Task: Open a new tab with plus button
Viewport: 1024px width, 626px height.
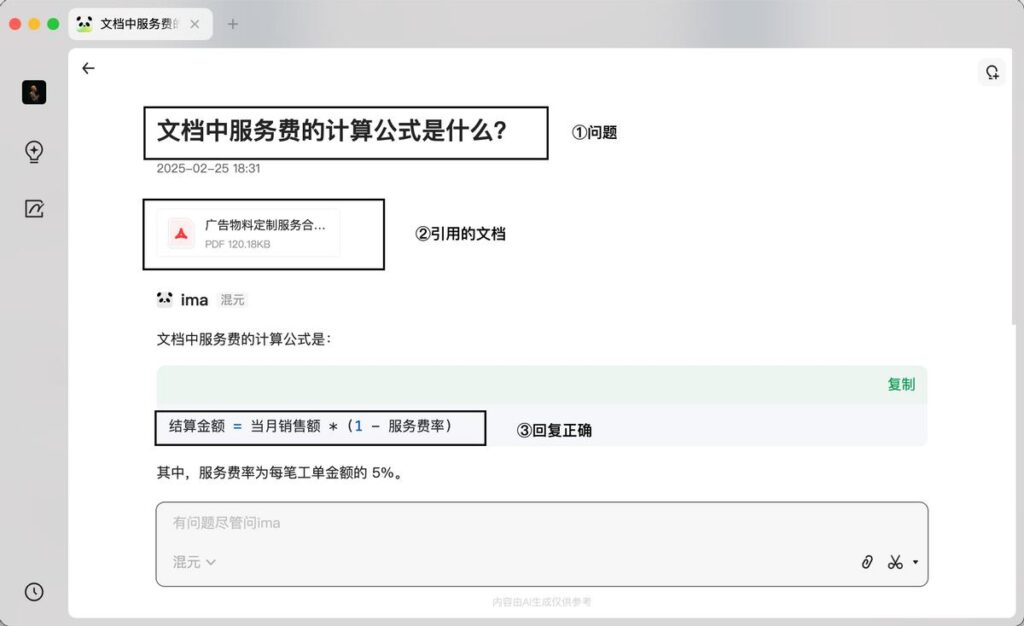Action: pyautogui.click(x=233, y=24)
